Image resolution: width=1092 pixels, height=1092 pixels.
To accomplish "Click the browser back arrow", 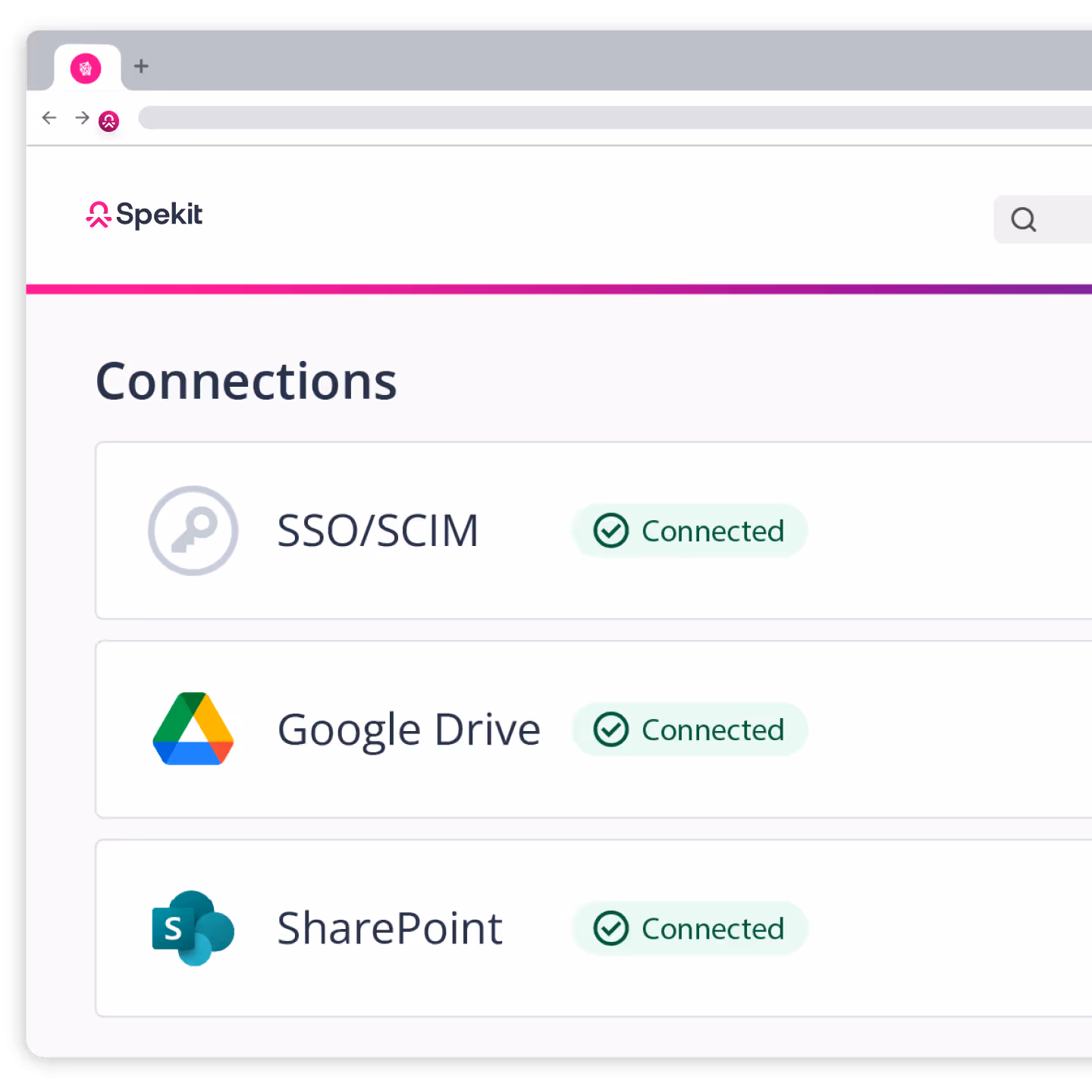I will pyautogui.click(x=49, y=118).
